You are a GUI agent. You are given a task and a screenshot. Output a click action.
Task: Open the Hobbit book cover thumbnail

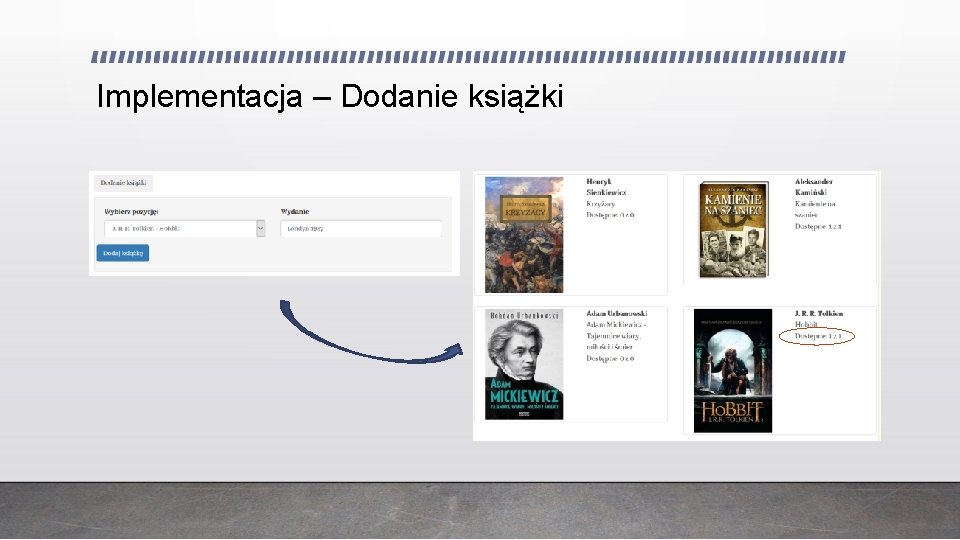point(733,370)
